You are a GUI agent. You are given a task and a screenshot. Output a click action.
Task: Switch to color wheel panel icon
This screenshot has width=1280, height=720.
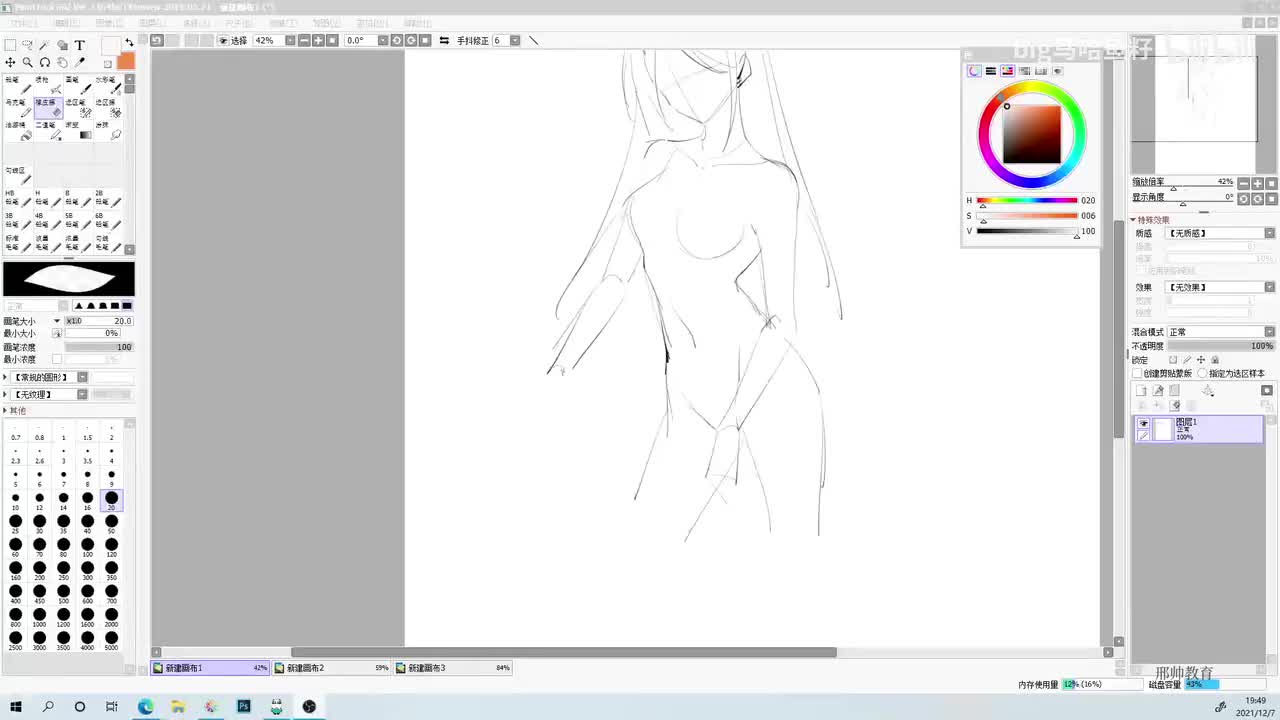[x=974, y=71]
